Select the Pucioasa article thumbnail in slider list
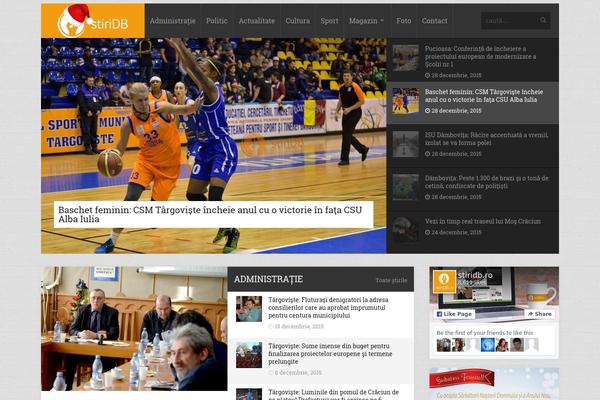 coord(406,58)
